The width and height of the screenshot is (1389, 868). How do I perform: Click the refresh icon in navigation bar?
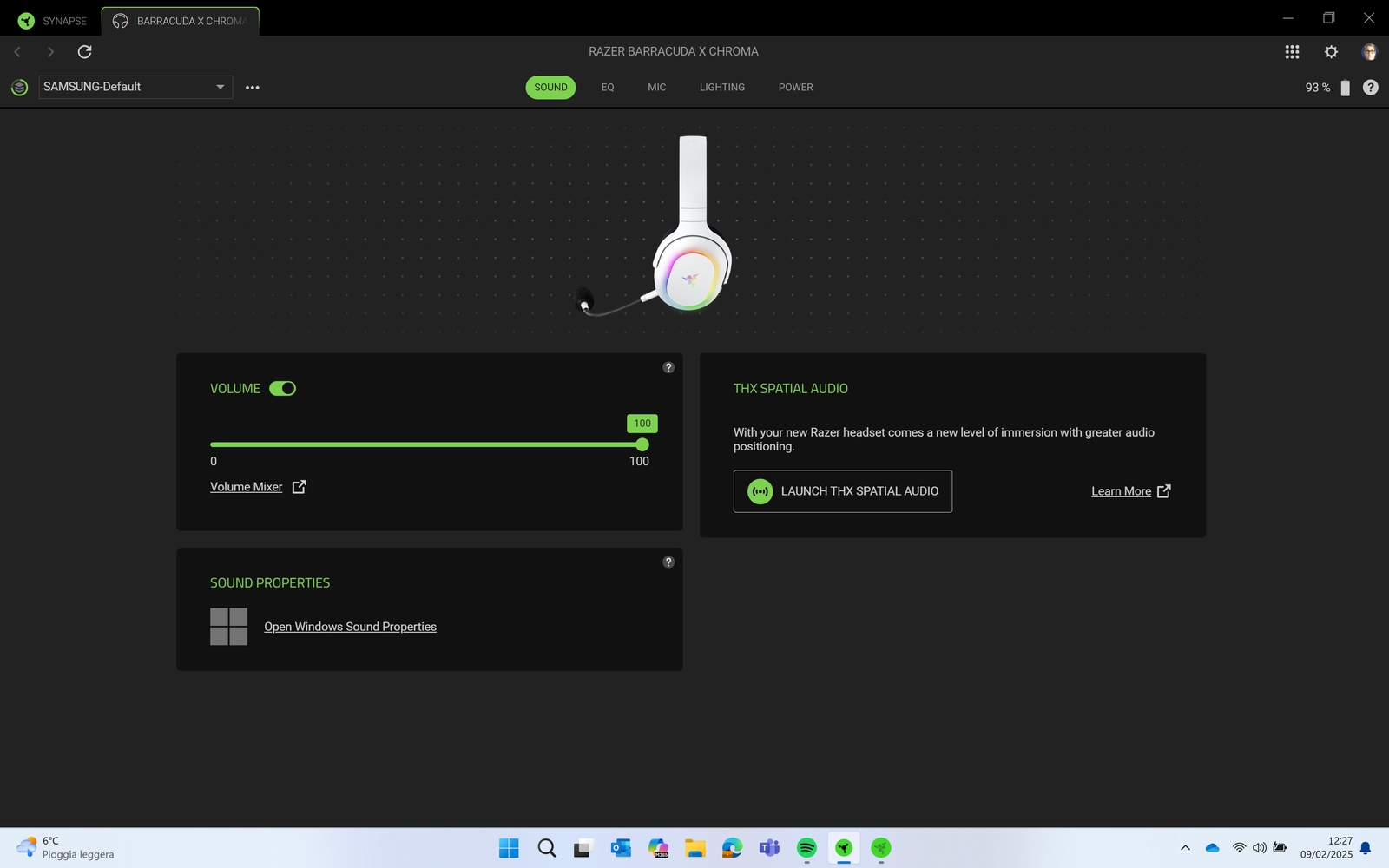point(84,52)
